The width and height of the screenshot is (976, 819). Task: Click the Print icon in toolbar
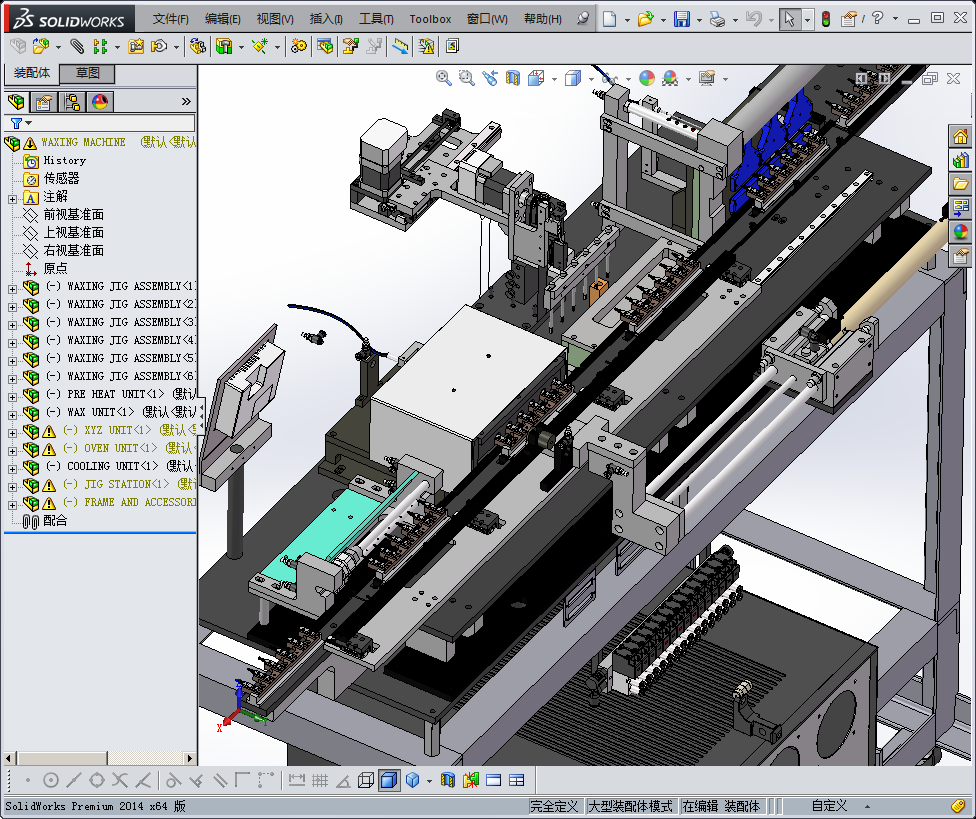717,19
